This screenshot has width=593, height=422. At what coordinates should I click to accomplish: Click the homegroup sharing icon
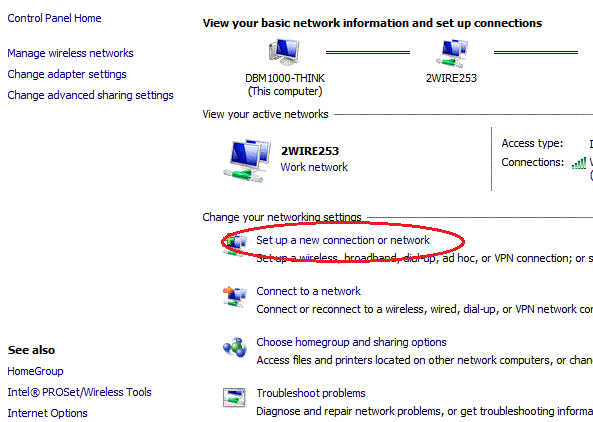point(235,348)
